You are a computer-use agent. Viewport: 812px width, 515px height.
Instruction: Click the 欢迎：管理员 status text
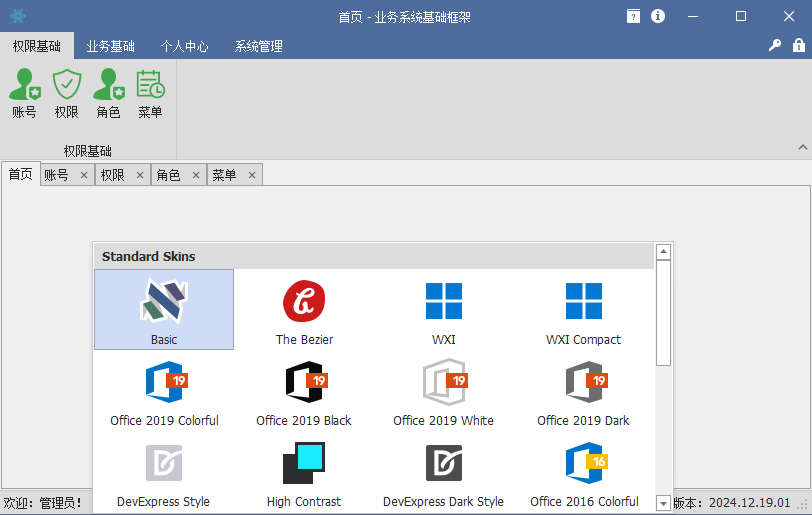[x=43, y=503]
